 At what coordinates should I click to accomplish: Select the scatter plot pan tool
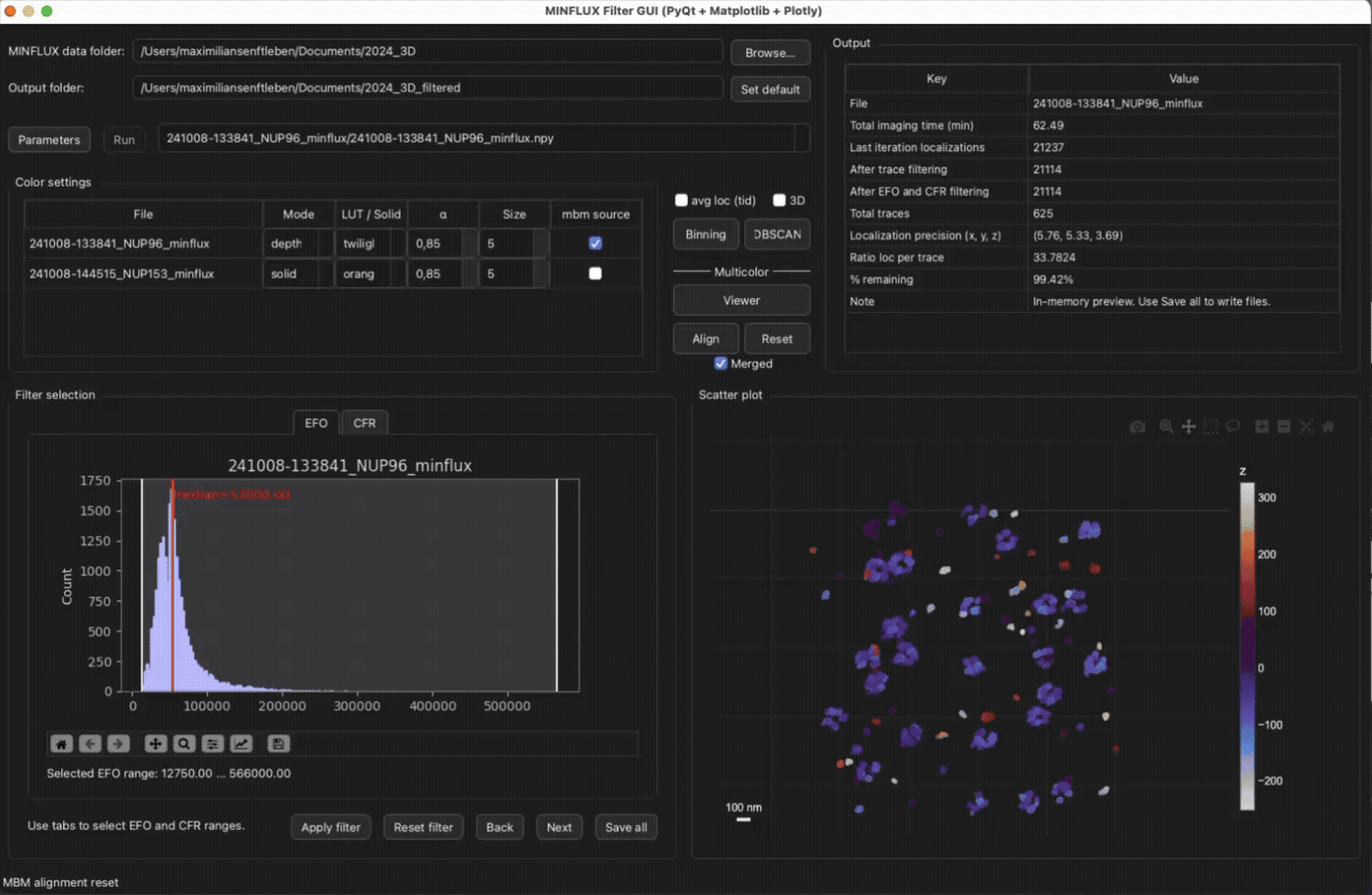pyautogui.click(x=1188, y=426)
